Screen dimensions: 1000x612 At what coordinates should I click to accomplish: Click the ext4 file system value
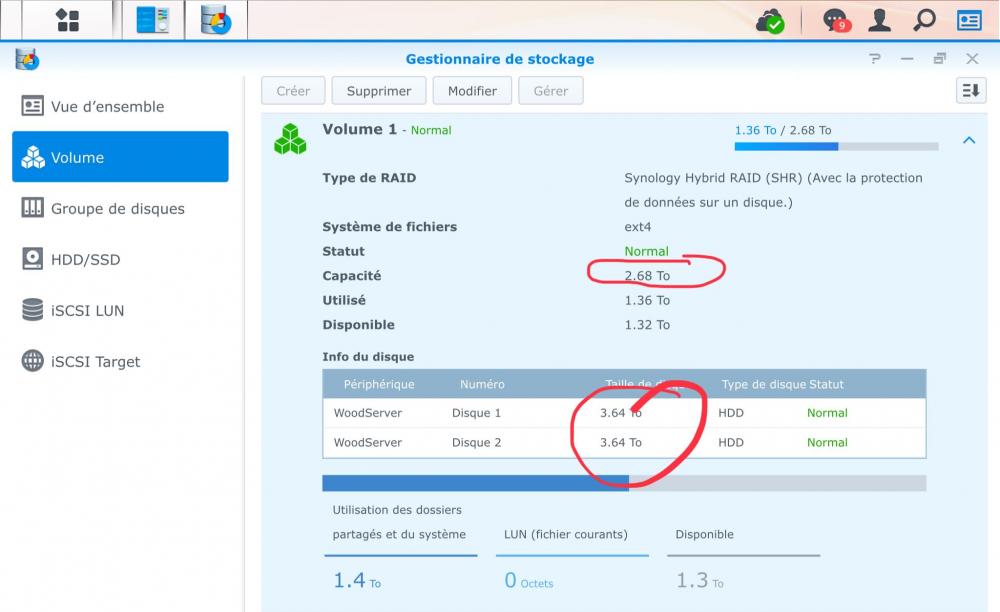[x=637, y=226]
